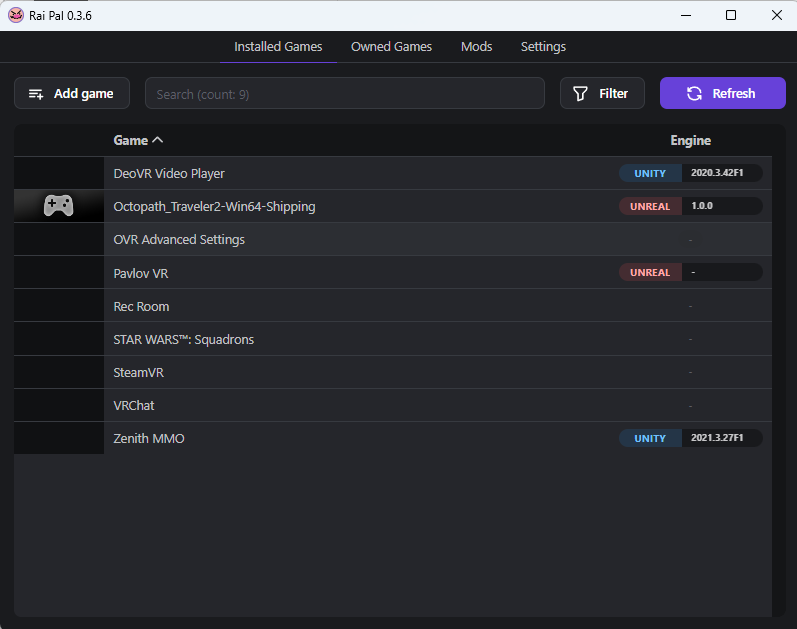The width and height of the screenshot is (797, 629).
Task: Open the Zenith MMO entry
Action: pos(393,438)
